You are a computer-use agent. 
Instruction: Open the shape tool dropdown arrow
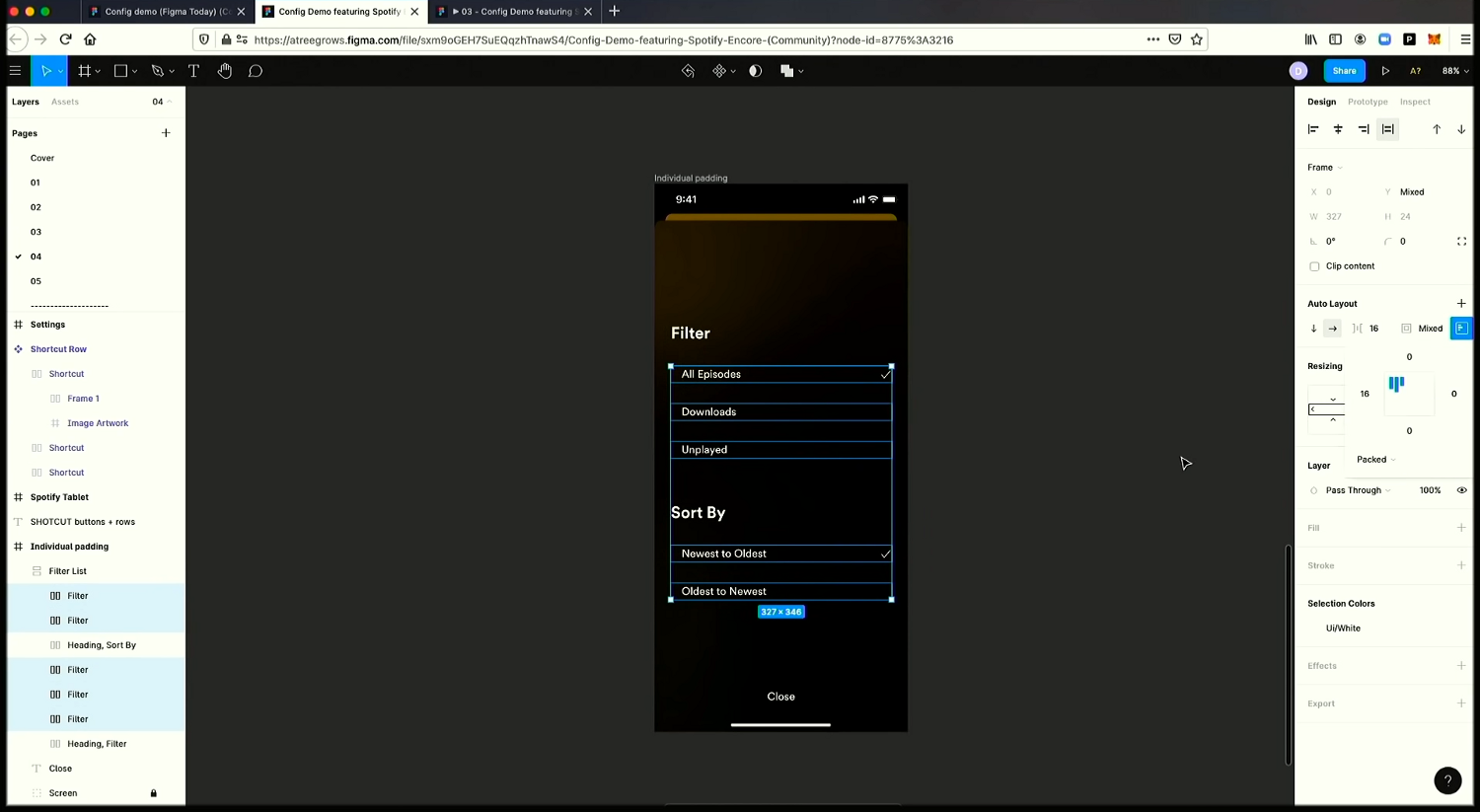tap(134, 72)
